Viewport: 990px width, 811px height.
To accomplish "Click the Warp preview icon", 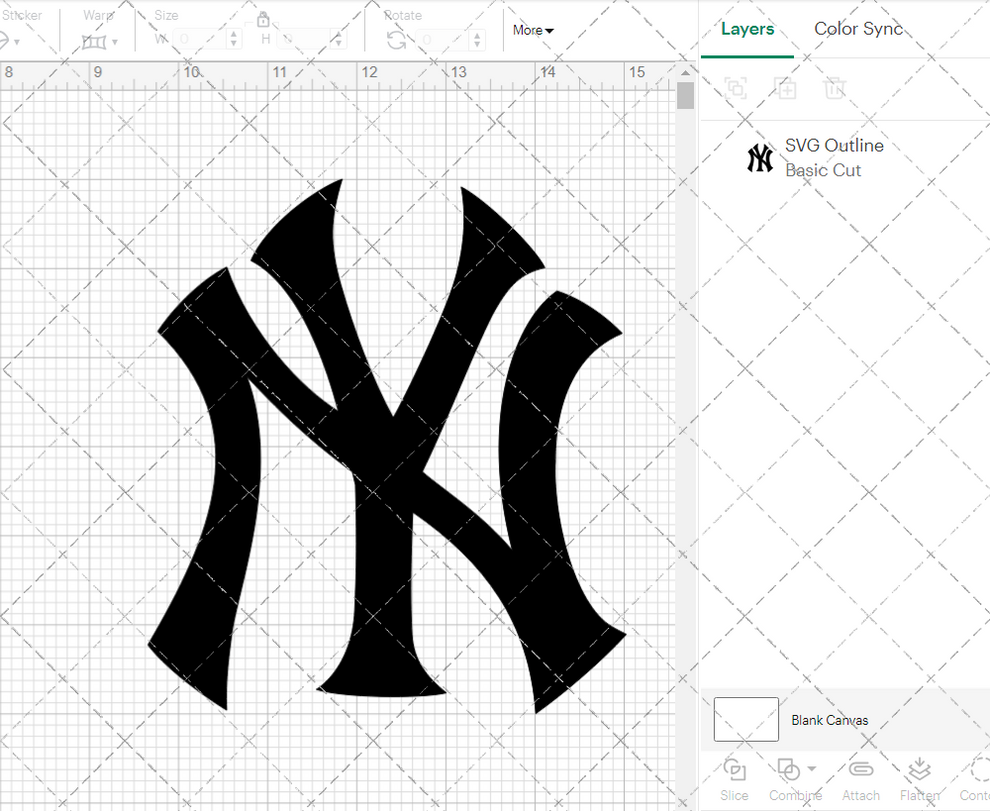I will point(95,41).
